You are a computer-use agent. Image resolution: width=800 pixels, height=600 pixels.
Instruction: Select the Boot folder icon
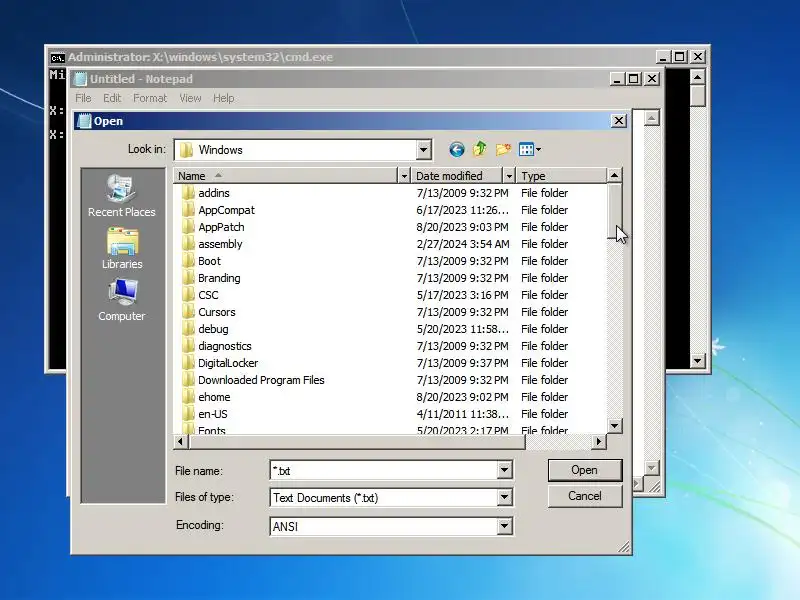point(189,261)
